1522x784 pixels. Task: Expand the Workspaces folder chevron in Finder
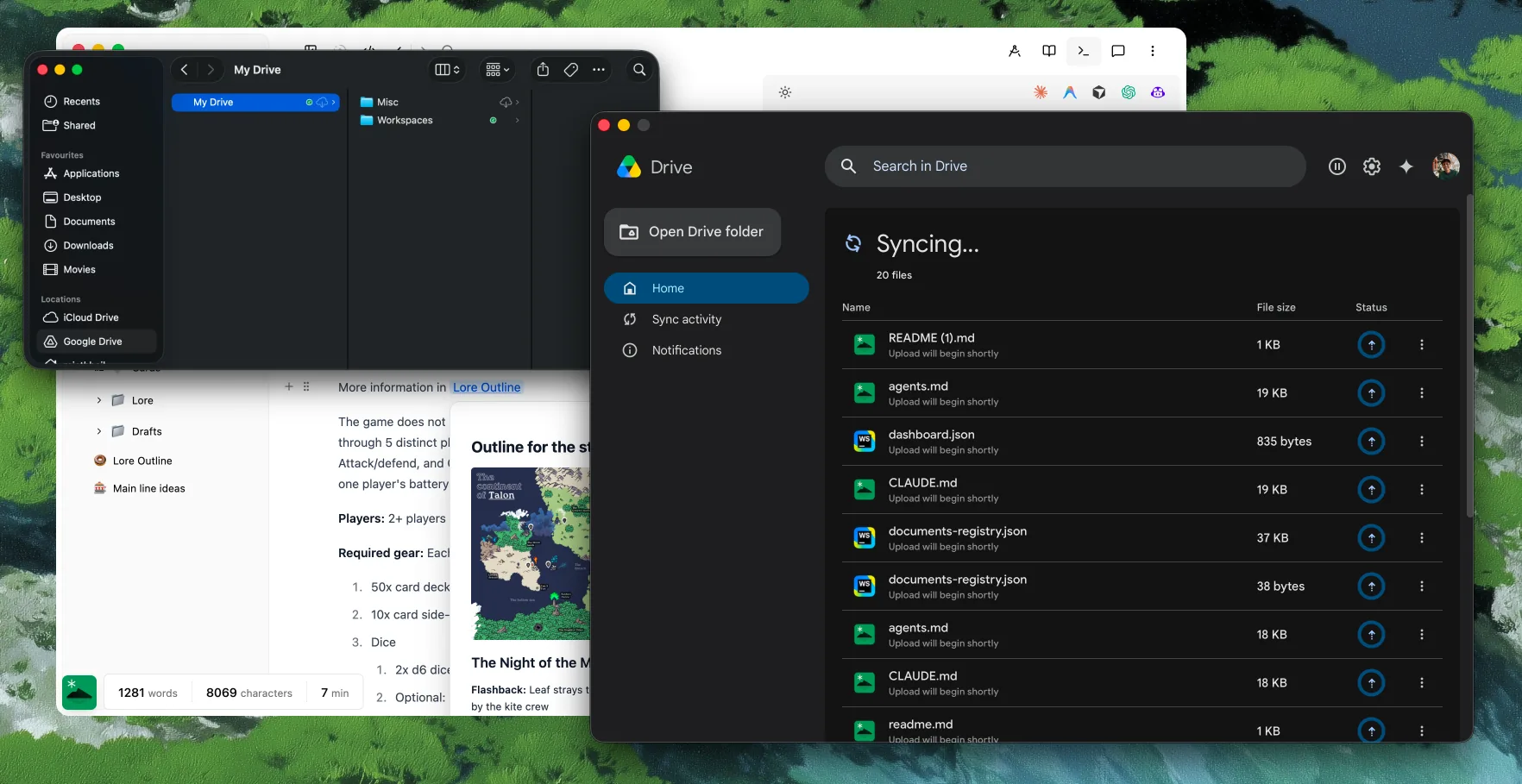518,121
